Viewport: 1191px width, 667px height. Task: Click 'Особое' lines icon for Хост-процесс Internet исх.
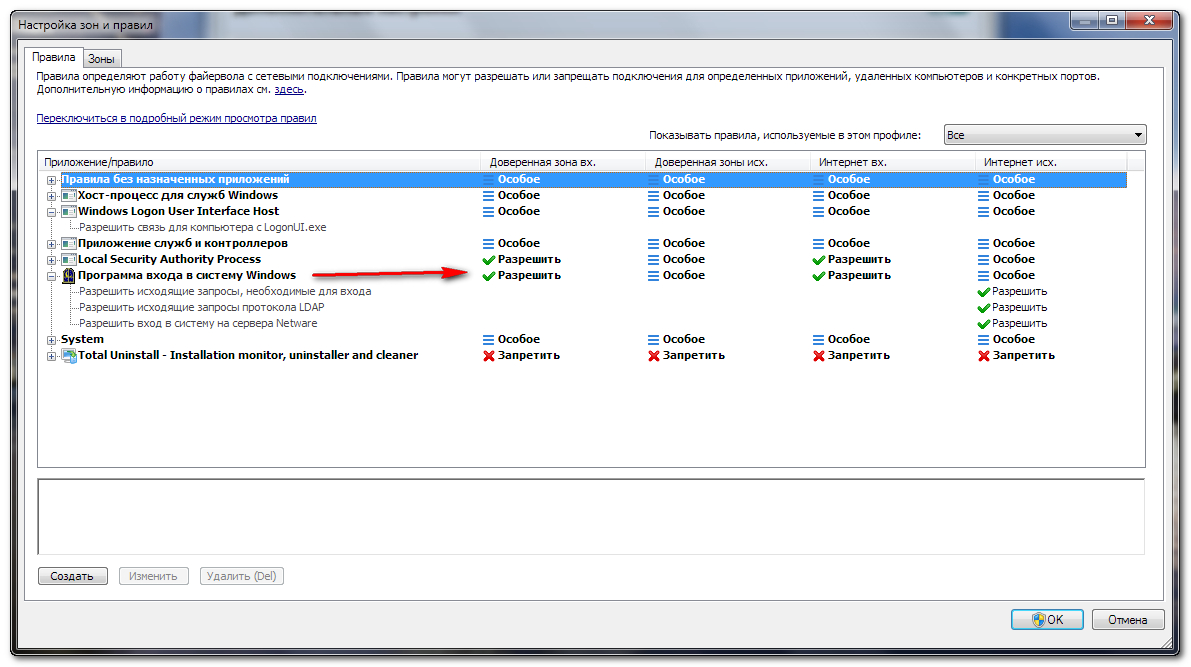[x=983, y=196]
